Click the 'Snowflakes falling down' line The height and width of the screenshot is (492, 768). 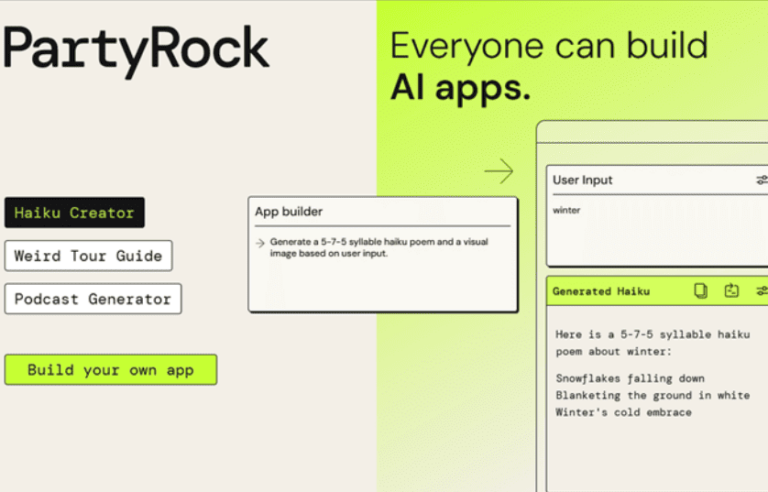click(x=630, y=378)
